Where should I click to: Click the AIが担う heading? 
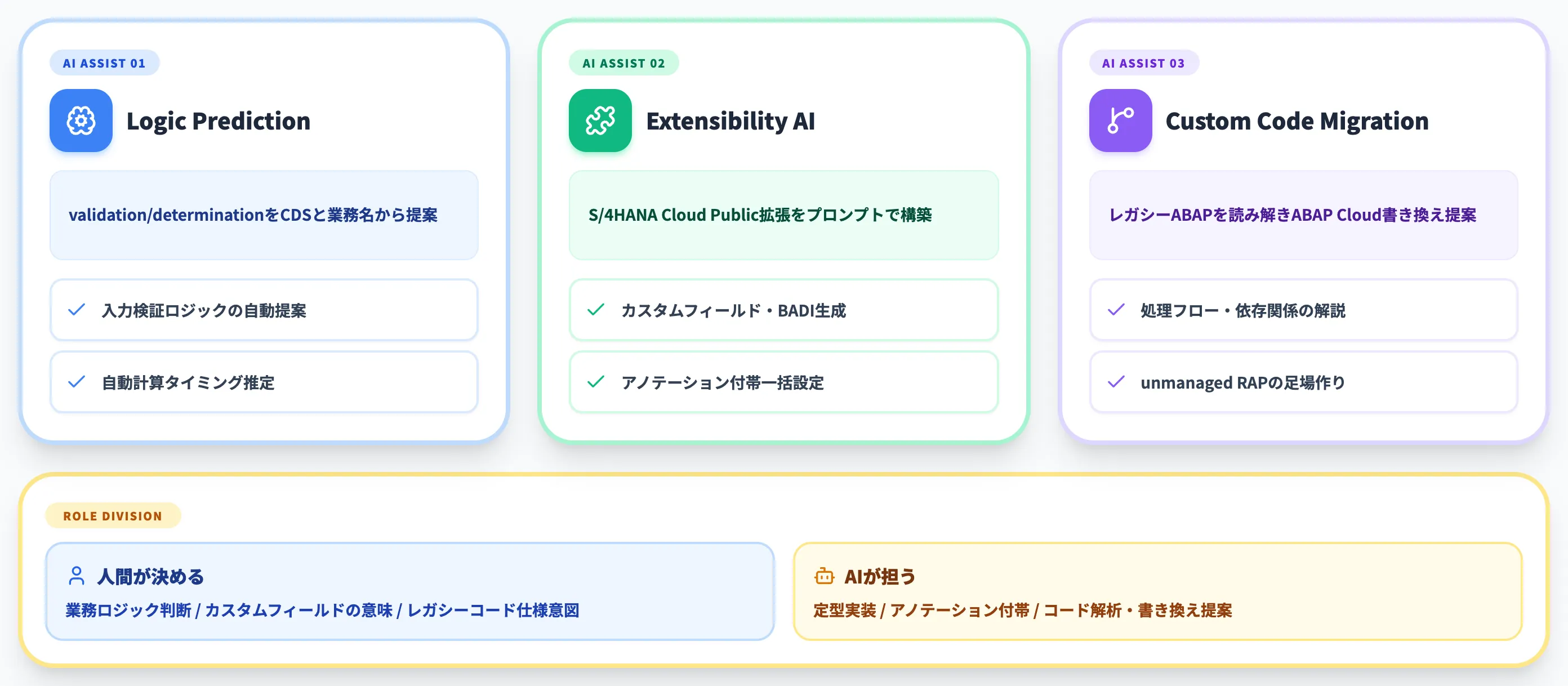[880, 576]
